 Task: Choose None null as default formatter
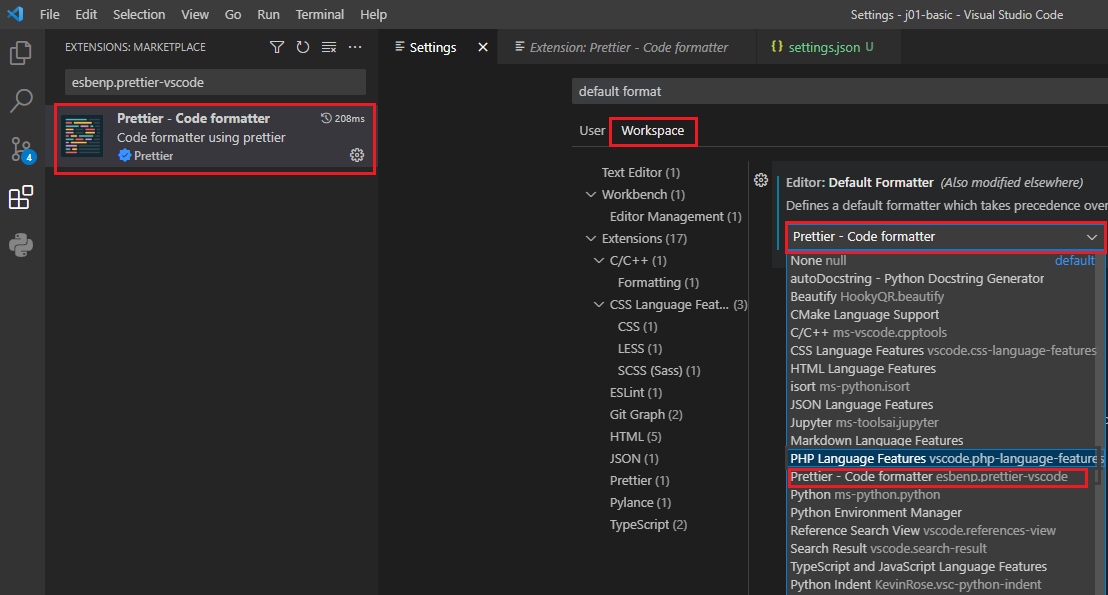[x=818, y=261]
